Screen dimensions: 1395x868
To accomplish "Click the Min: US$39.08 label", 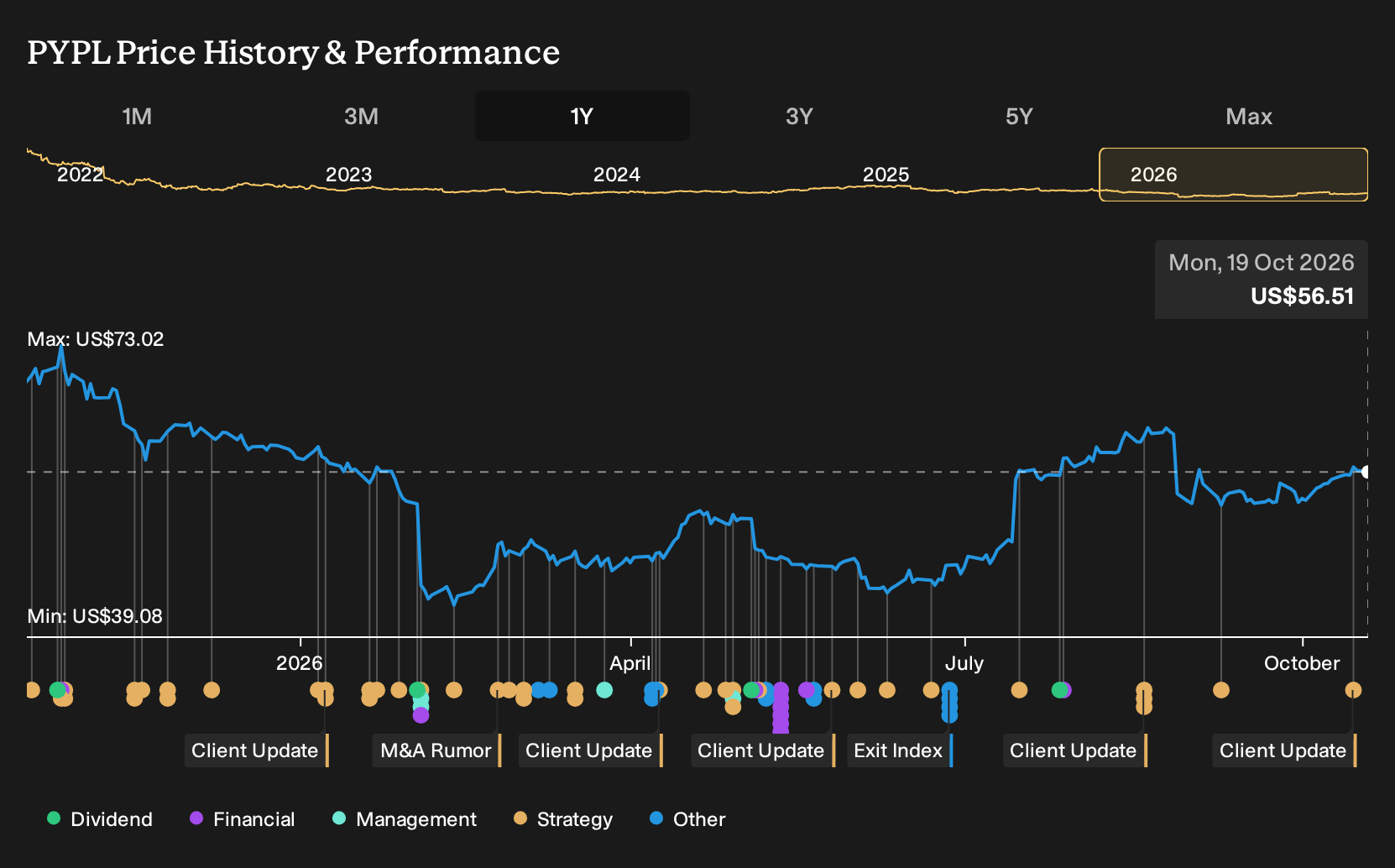I will click(x=95, y=616).
